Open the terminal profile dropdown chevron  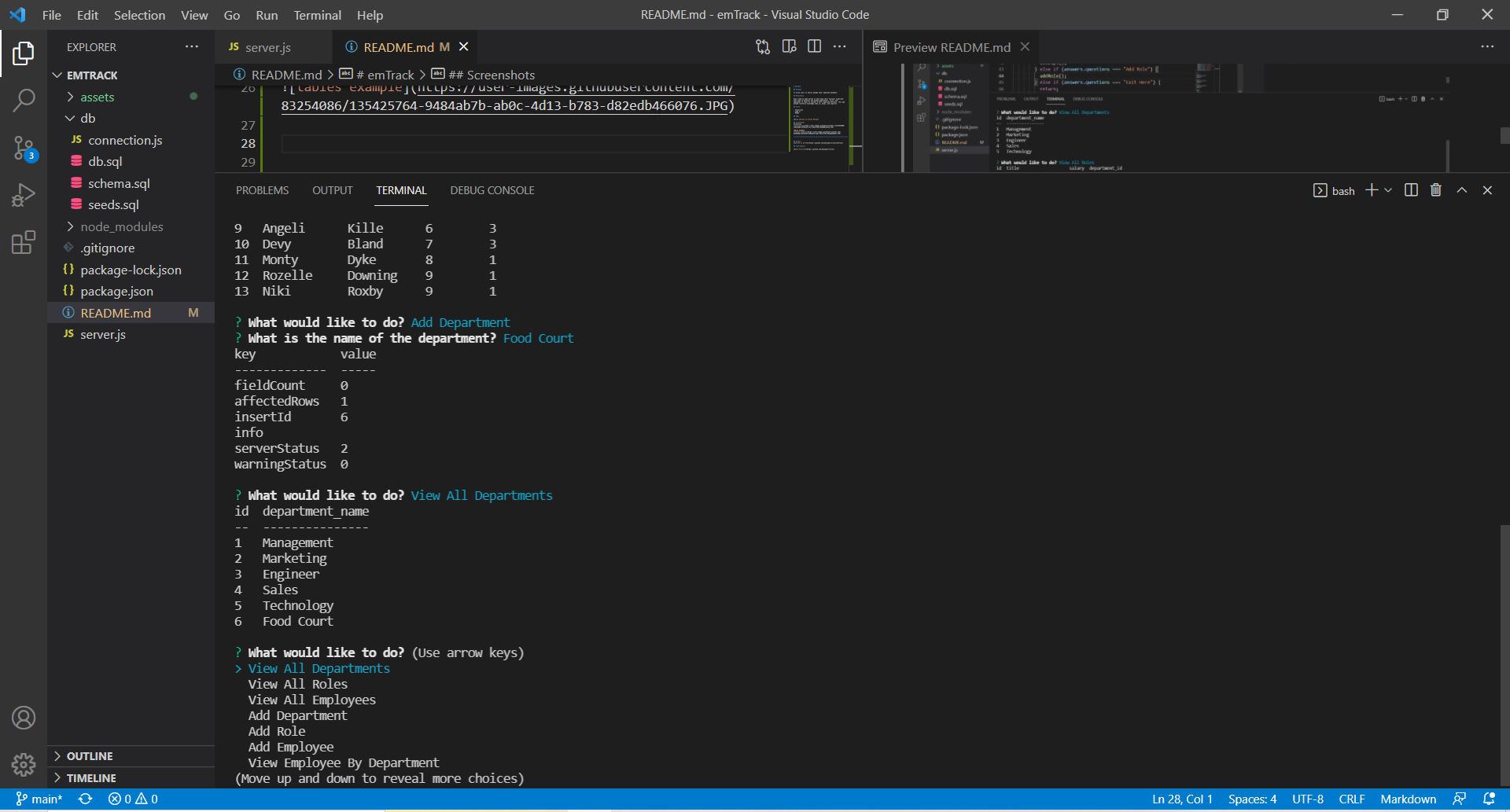(1389, 189)
